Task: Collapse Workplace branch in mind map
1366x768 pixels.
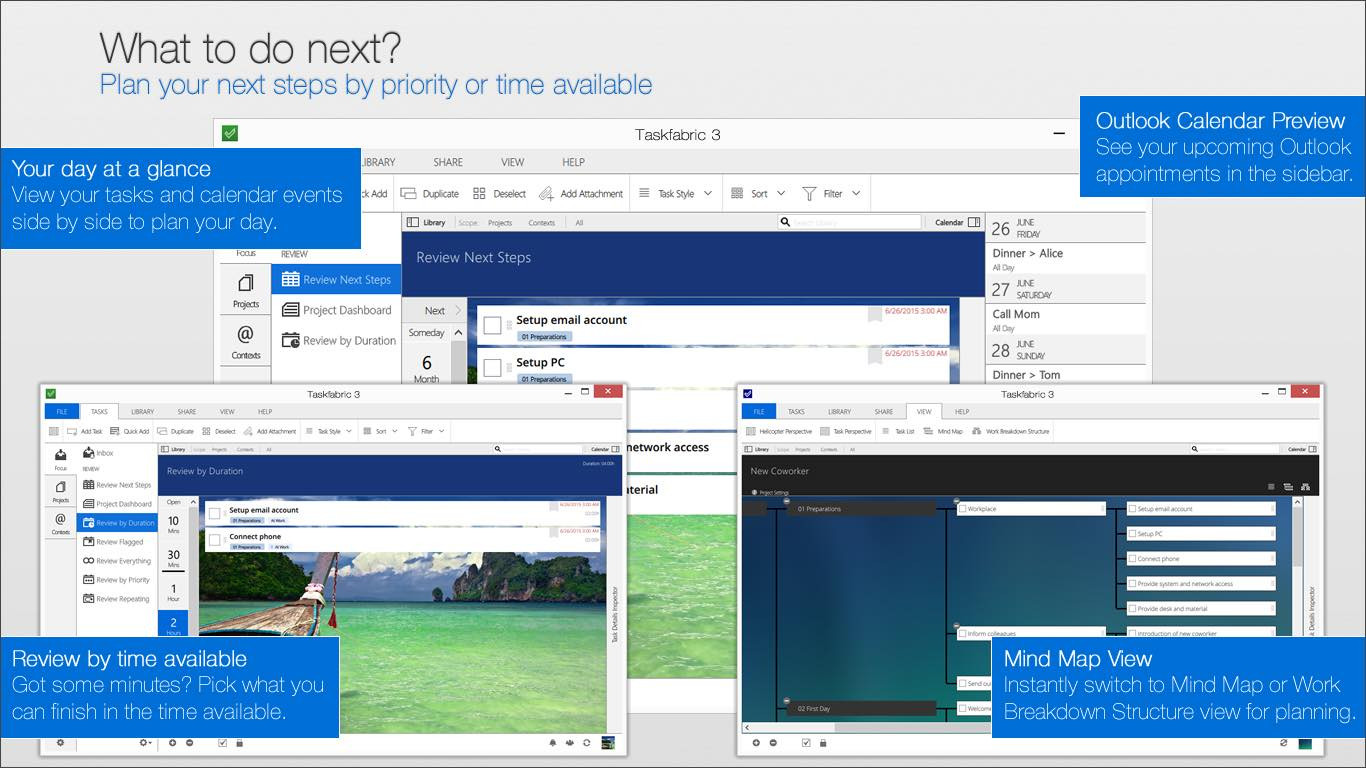Action: point(956,500)
